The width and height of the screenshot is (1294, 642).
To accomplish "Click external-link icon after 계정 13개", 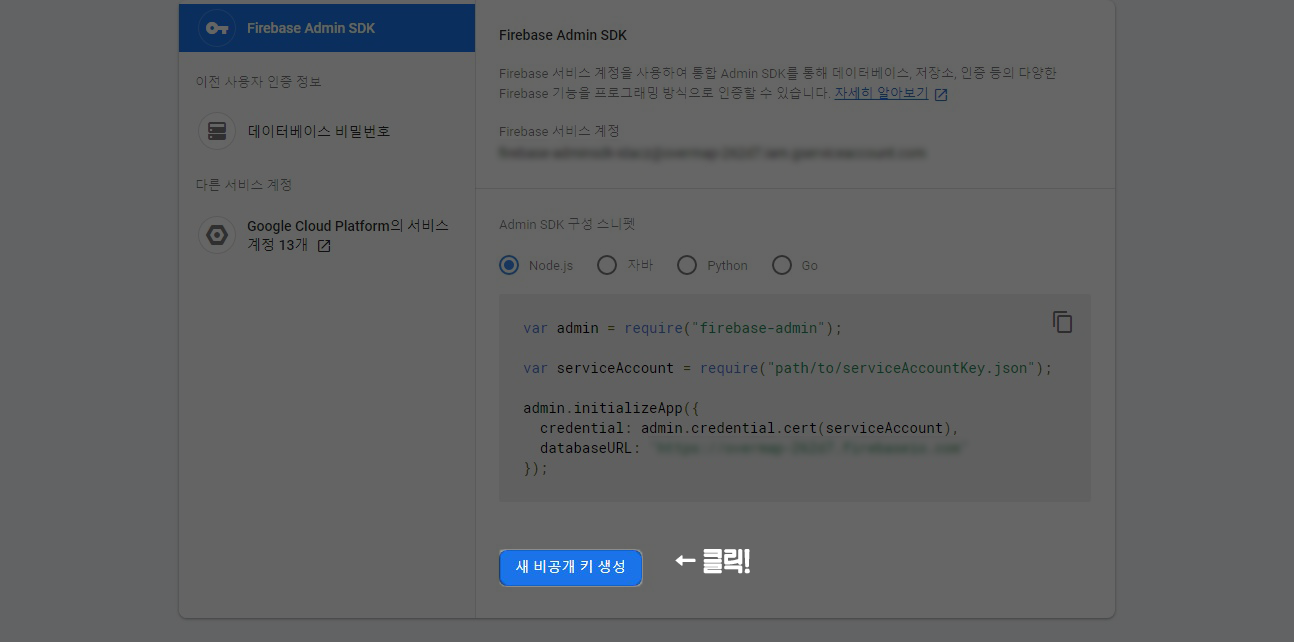I will (324, 246).
